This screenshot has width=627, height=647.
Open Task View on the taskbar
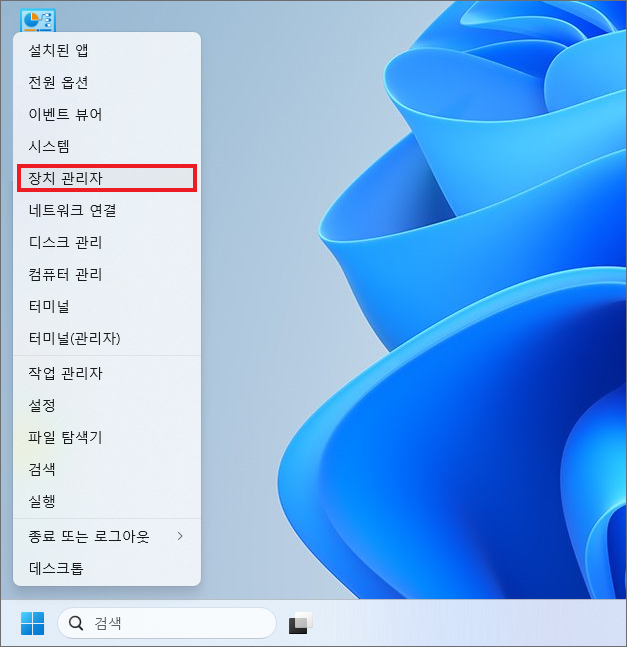(x=300, y=623)
